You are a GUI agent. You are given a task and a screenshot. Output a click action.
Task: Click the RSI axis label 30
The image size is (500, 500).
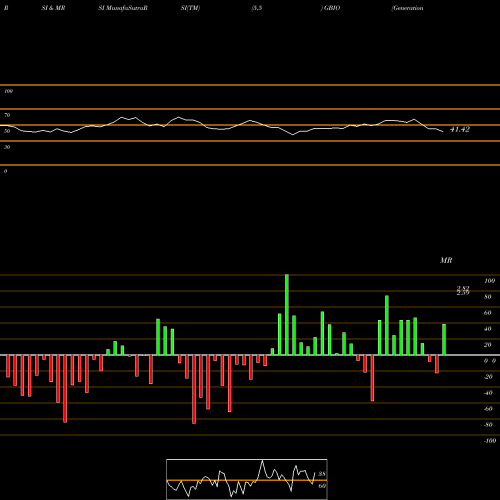(x=7, y=147)
